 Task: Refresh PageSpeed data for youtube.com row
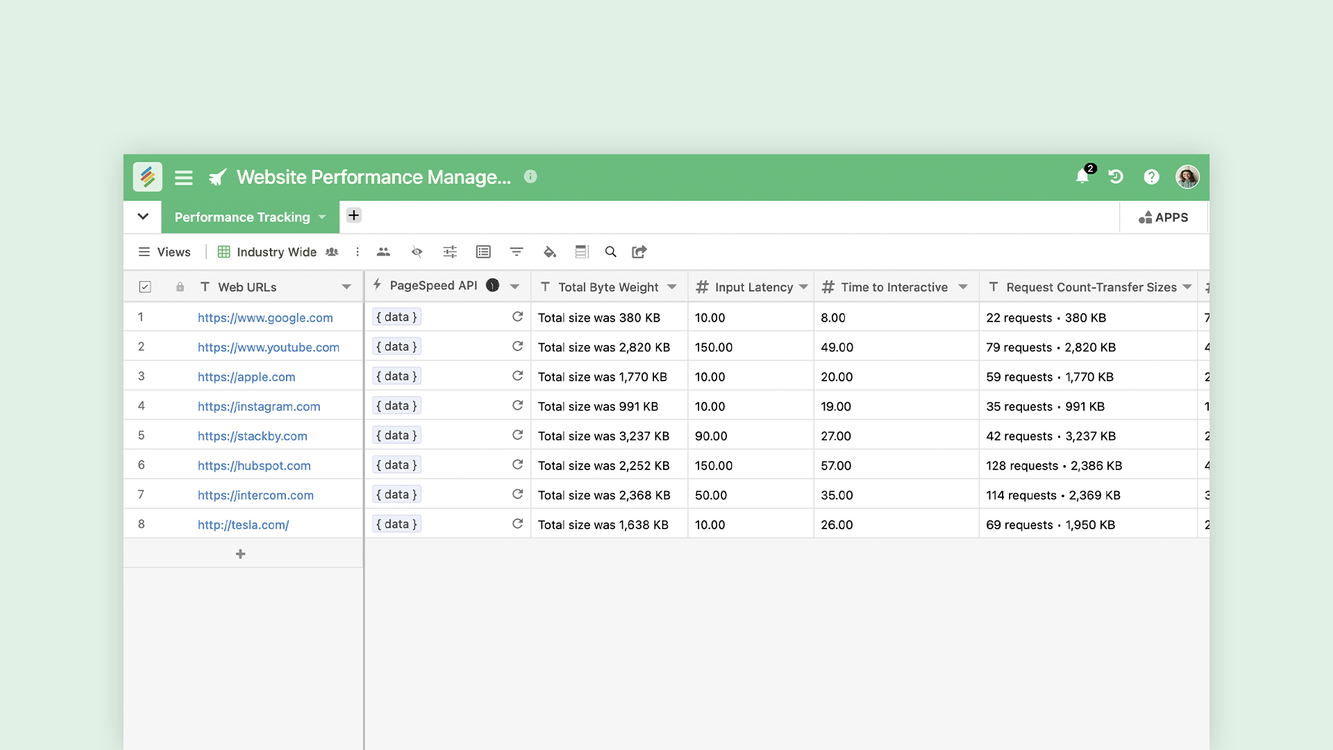(517, 347)
